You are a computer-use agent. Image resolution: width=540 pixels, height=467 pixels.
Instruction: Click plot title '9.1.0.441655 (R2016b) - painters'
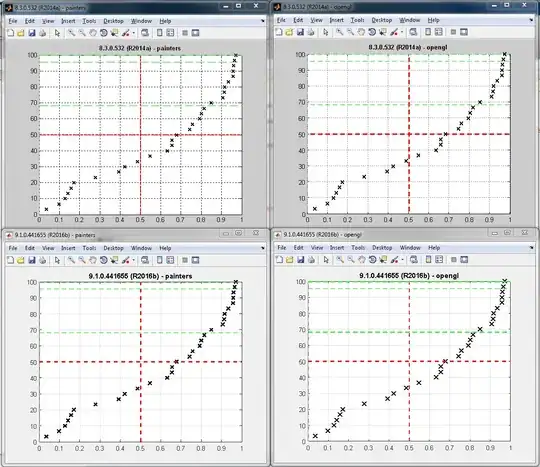[x=141, y=276]
